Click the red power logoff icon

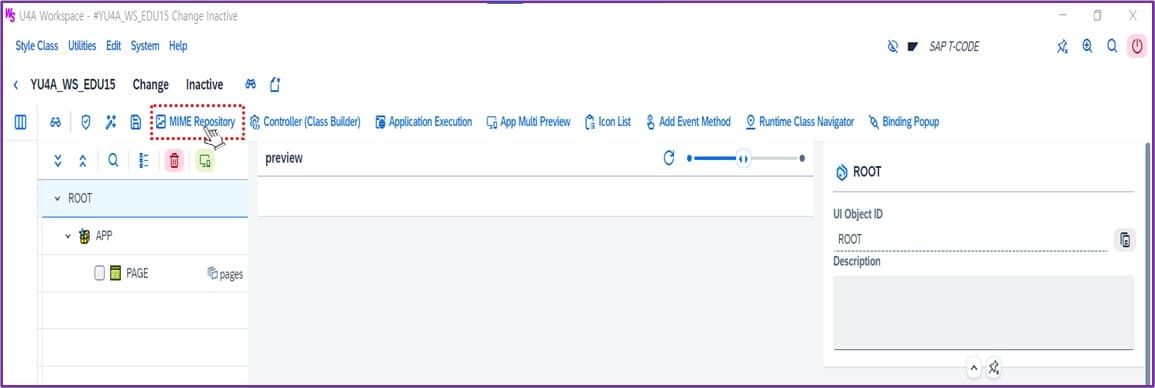click(x=1137, y=46)
